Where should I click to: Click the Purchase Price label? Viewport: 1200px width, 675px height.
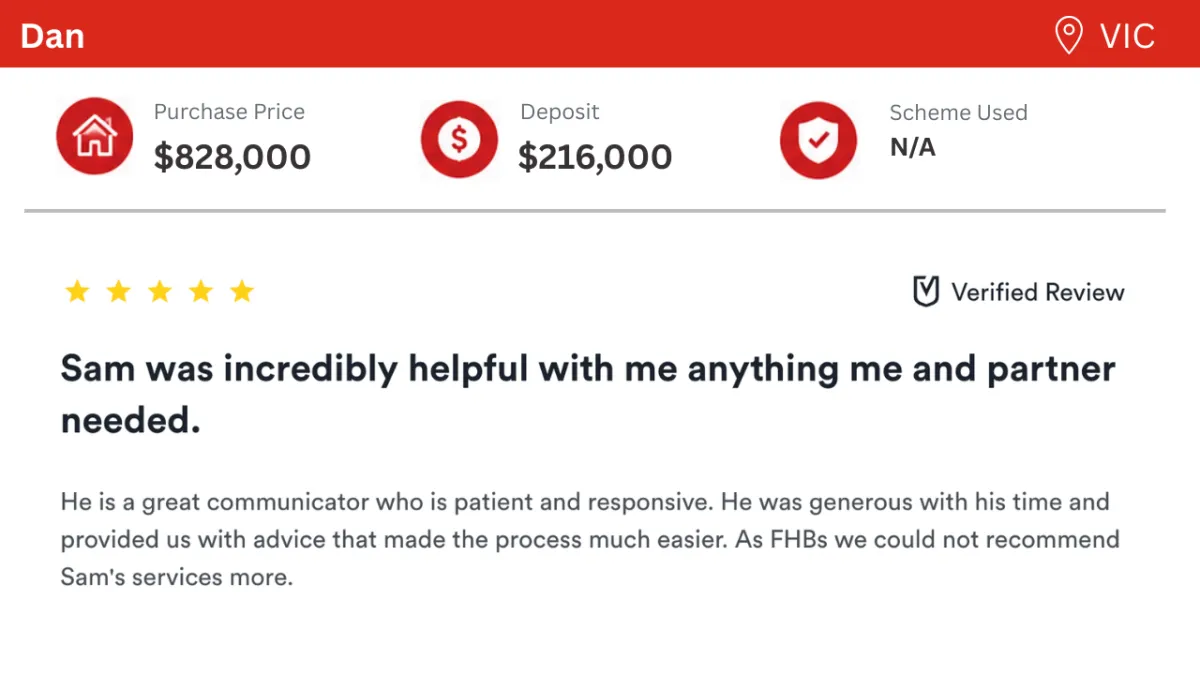click(x=229, y=112)
